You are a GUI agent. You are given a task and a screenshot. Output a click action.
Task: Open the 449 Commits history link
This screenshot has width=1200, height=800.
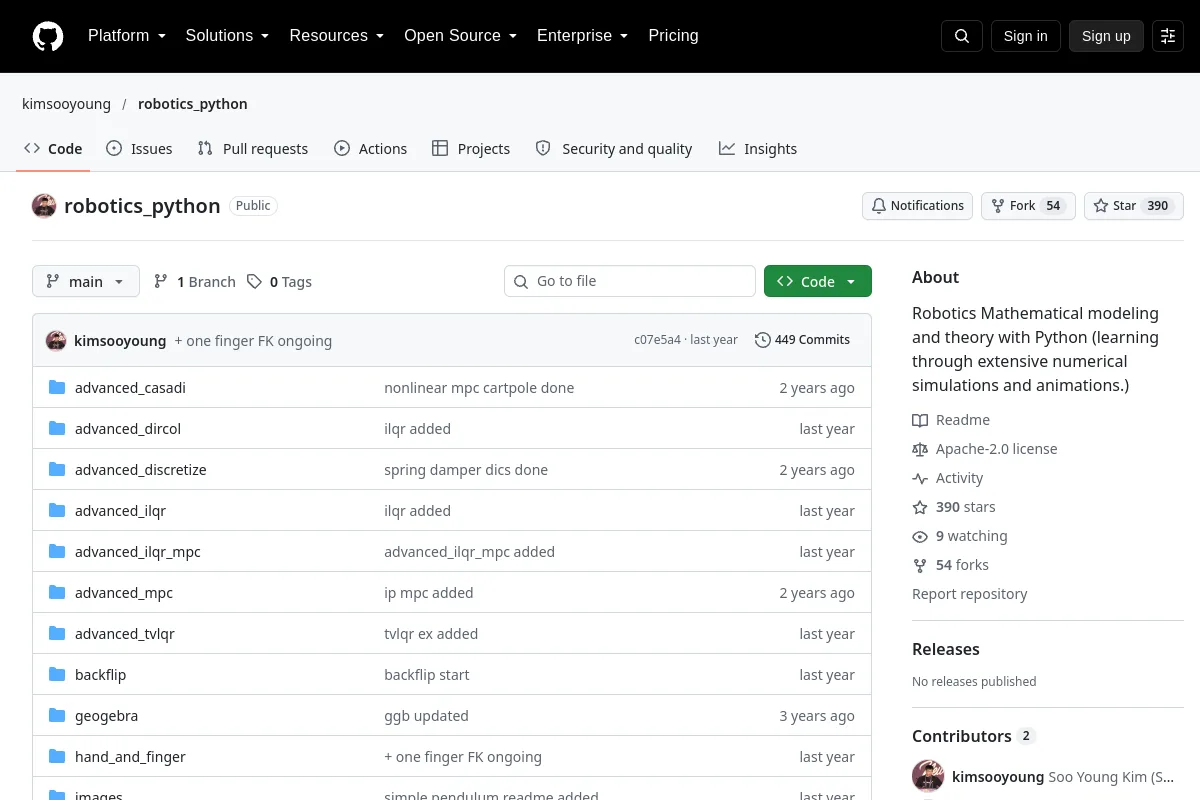tap(803, 340)
